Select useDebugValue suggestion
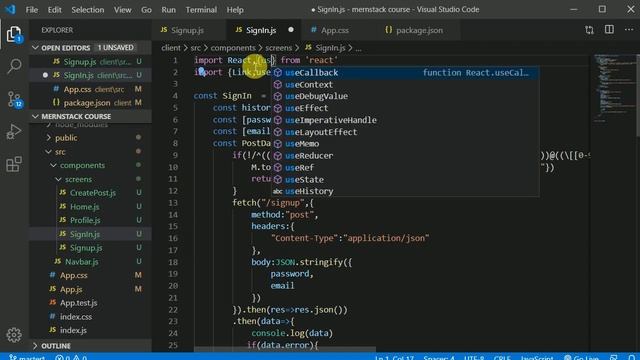 click(405, 96)
